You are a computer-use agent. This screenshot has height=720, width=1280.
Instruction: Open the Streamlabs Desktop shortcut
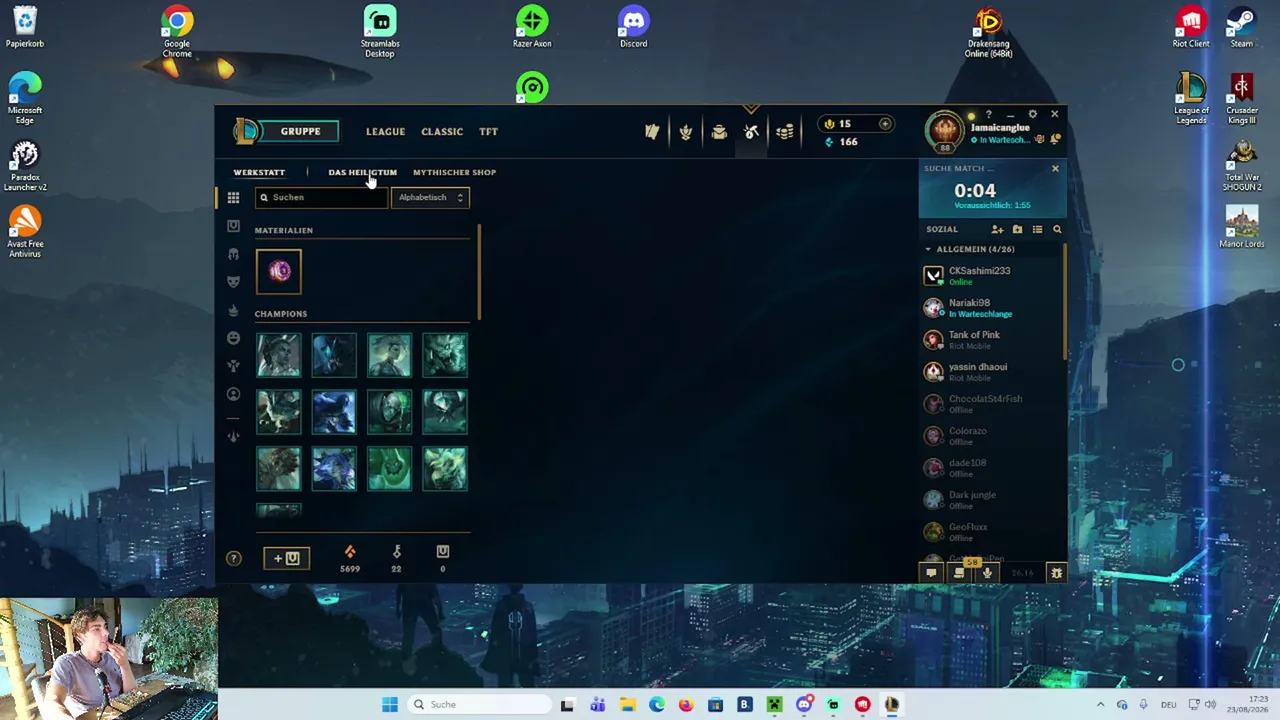coord(380,32)
